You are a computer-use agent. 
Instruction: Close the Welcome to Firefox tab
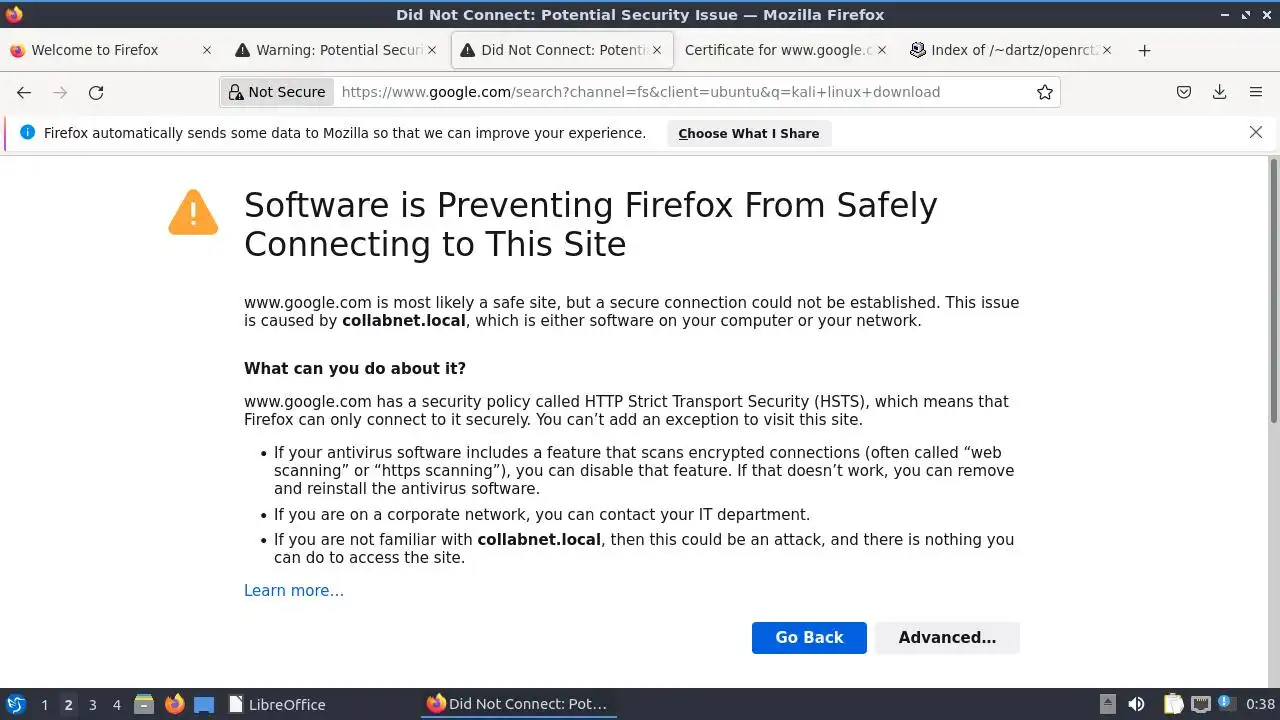(x=207, y=50)
